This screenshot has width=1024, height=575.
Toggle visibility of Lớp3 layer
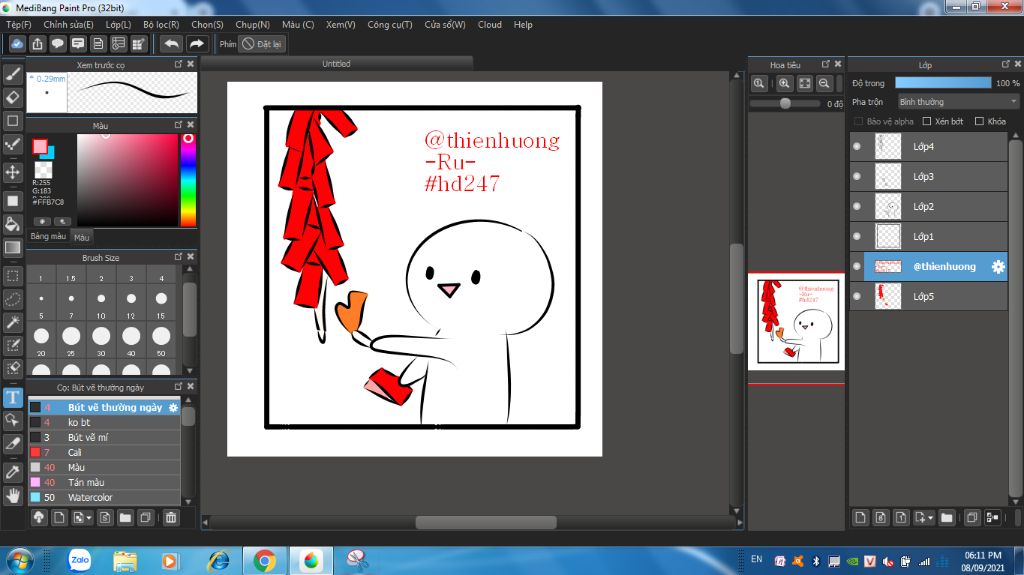[857, 176]
